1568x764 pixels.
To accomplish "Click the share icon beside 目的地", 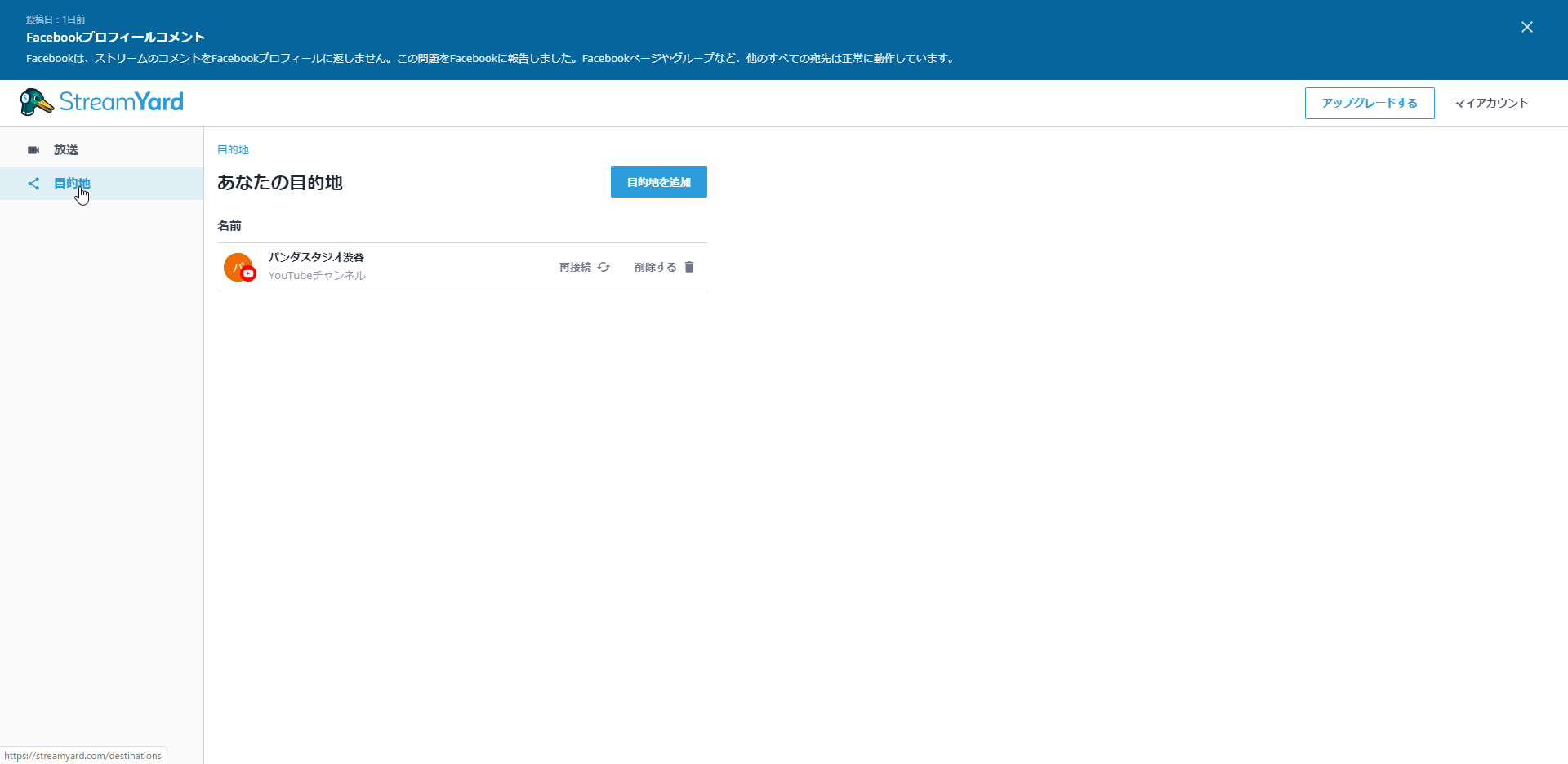I will click(x=33, y=184).
